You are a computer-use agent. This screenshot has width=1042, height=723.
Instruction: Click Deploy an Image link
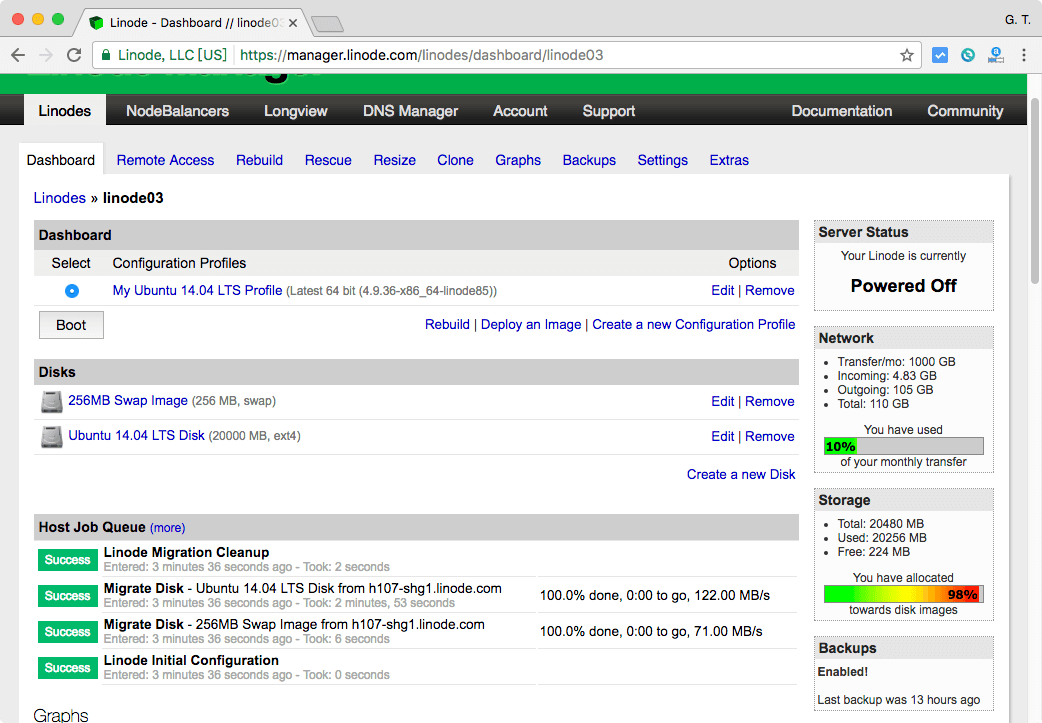tap(531, 324)
